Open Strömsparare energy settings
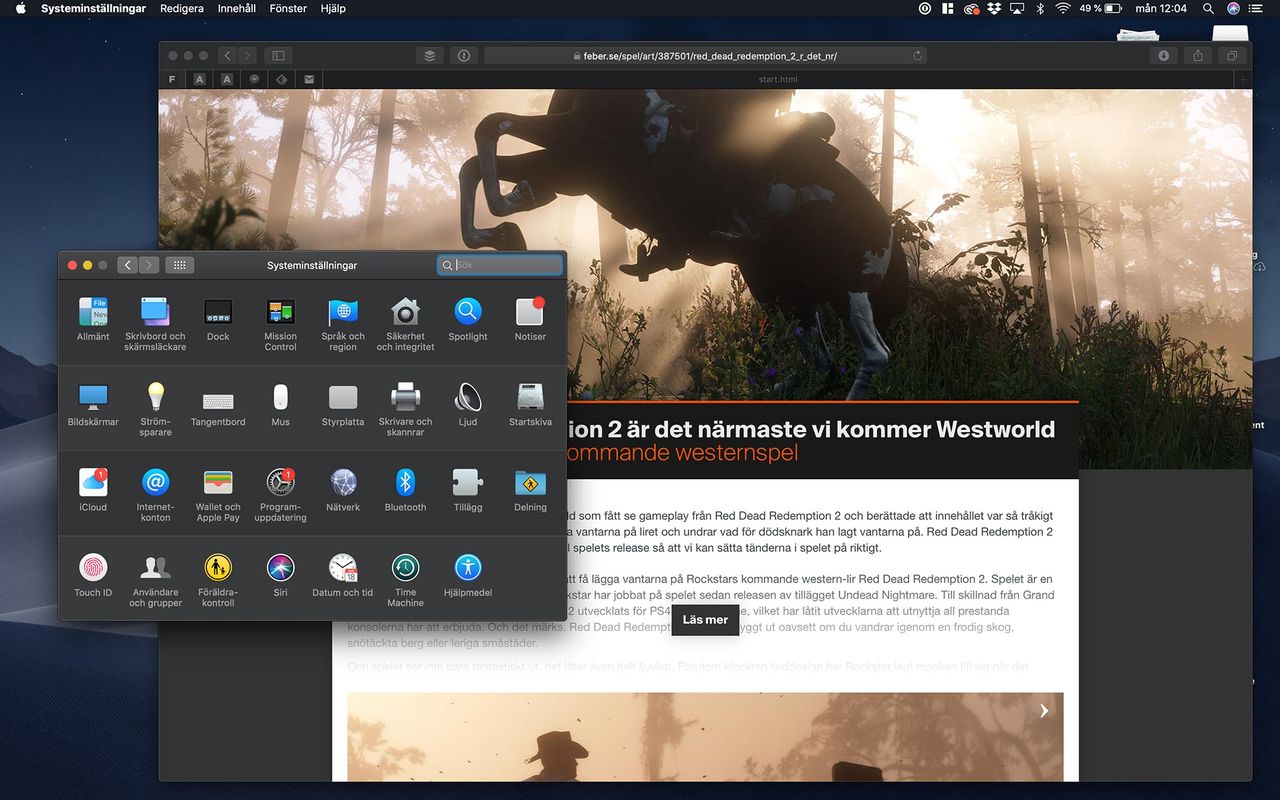This screenshot has height=800, width=1280. (x=155, y=410)
